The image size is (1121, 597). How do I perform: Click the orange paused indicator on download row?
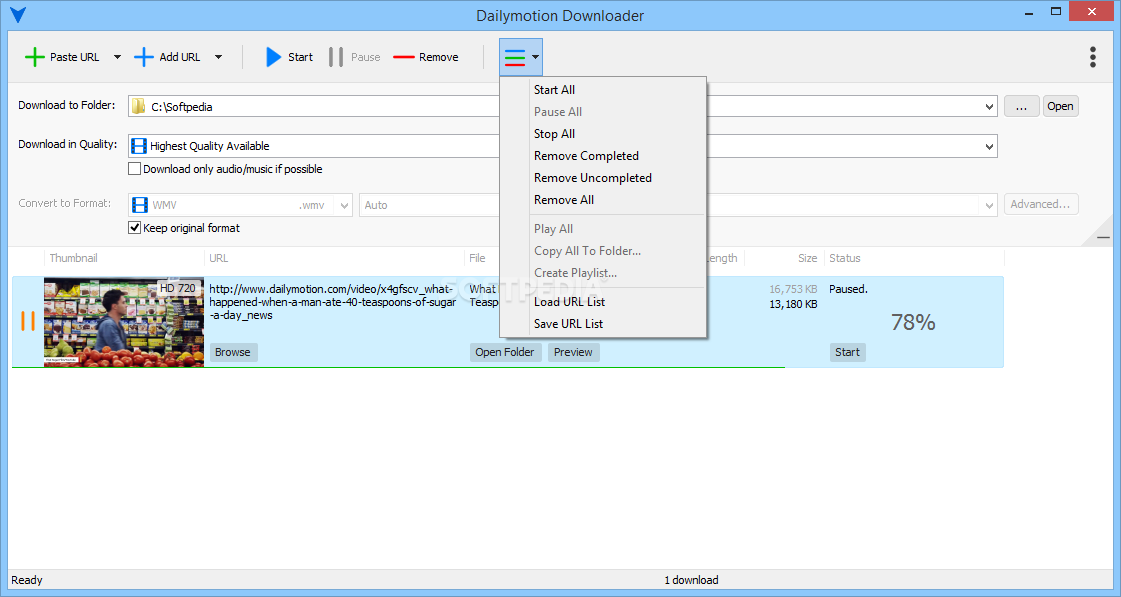28,321
